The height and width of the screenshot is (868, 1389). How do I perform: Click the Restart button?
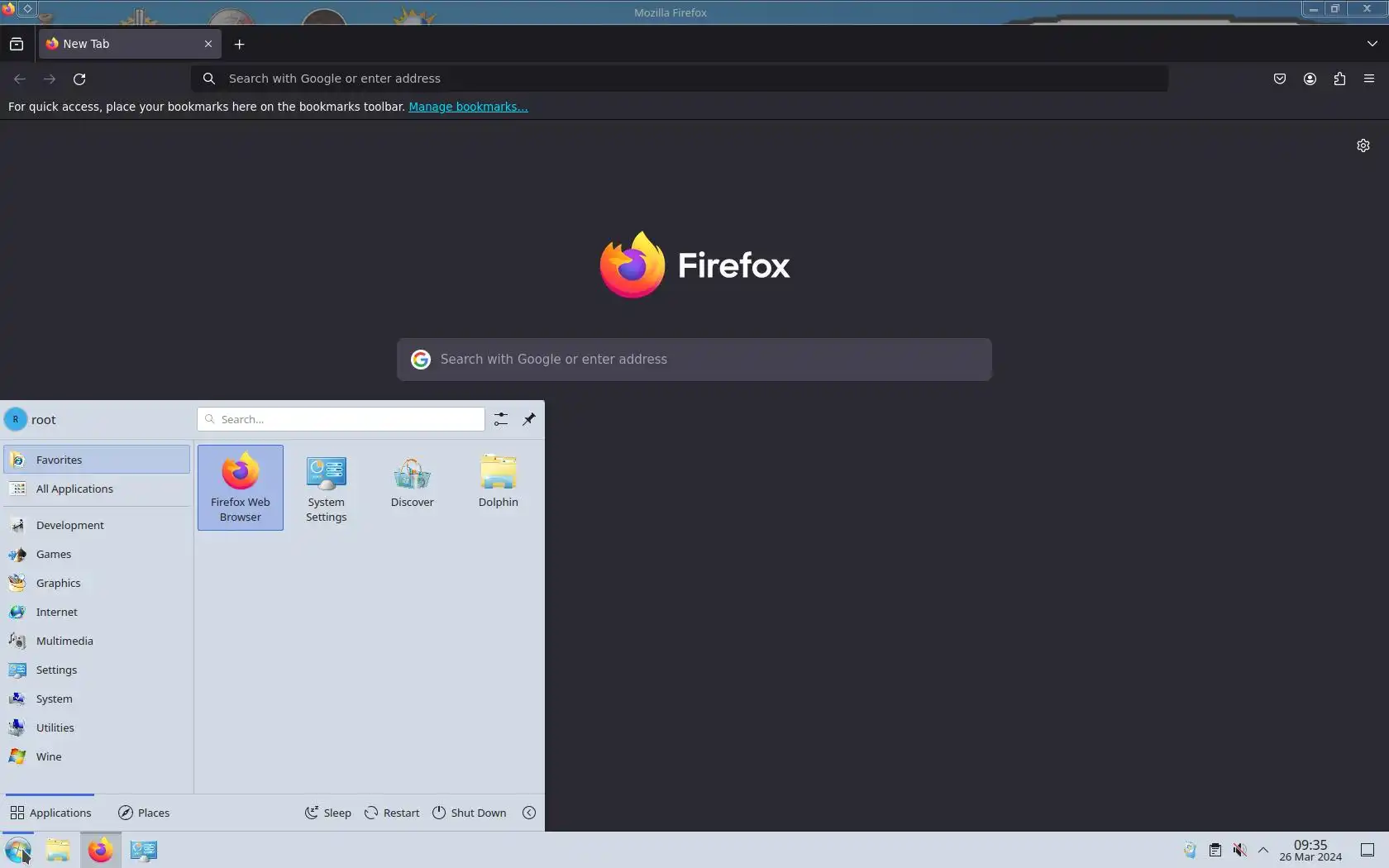pyautogui.click(x=392, y=813)
